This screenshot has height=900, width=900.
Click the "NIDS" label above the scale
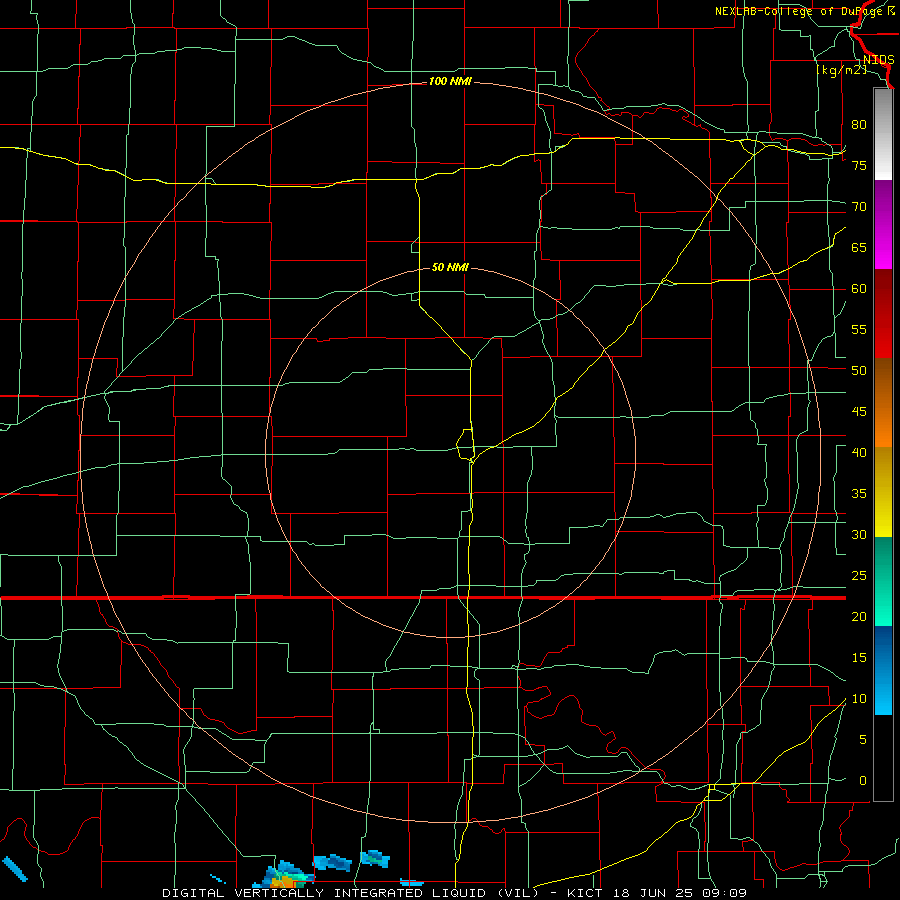pyautogui.click(x=878, y=60)
